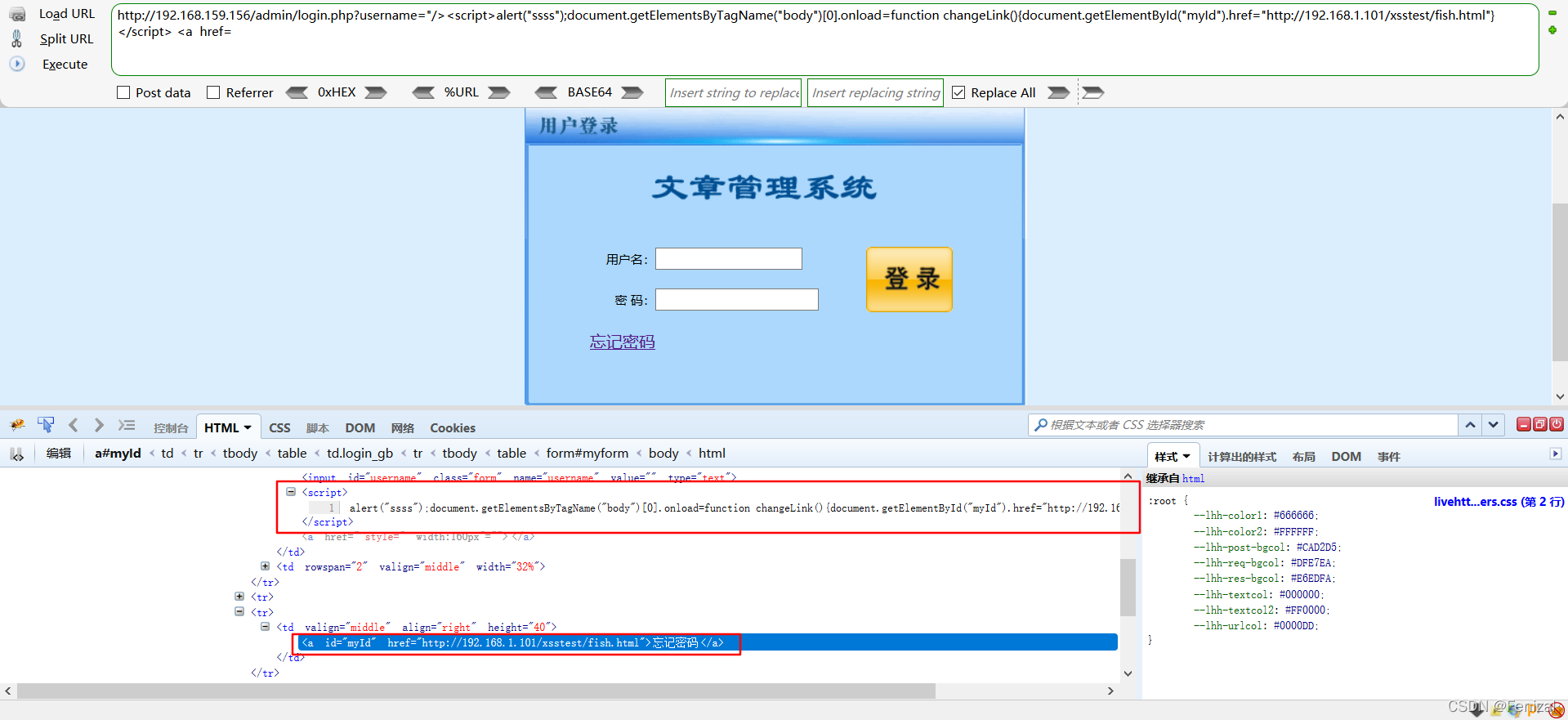Expand the collapsed tr node
Screen dimensions: 1568x720
pyautogui.click(x=239, y=597)
